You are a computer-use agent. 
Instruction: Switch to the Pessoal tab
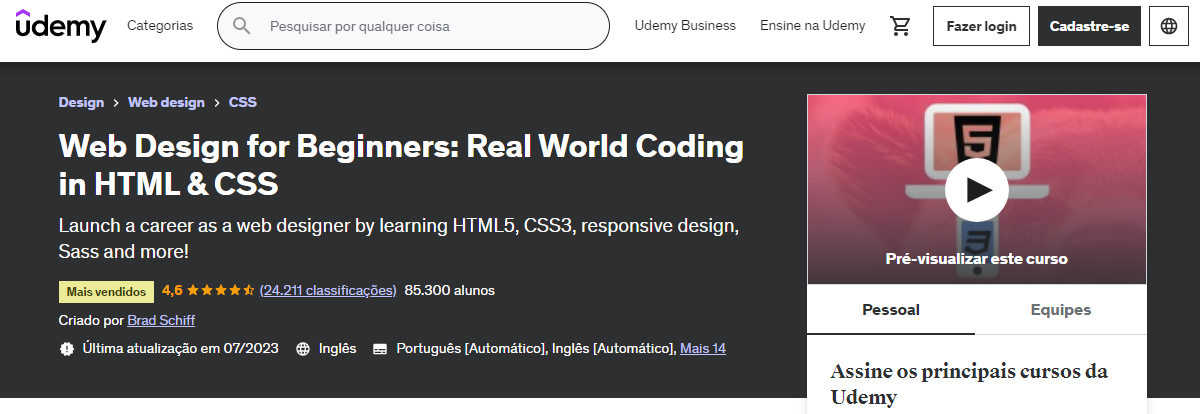(891, 310)
